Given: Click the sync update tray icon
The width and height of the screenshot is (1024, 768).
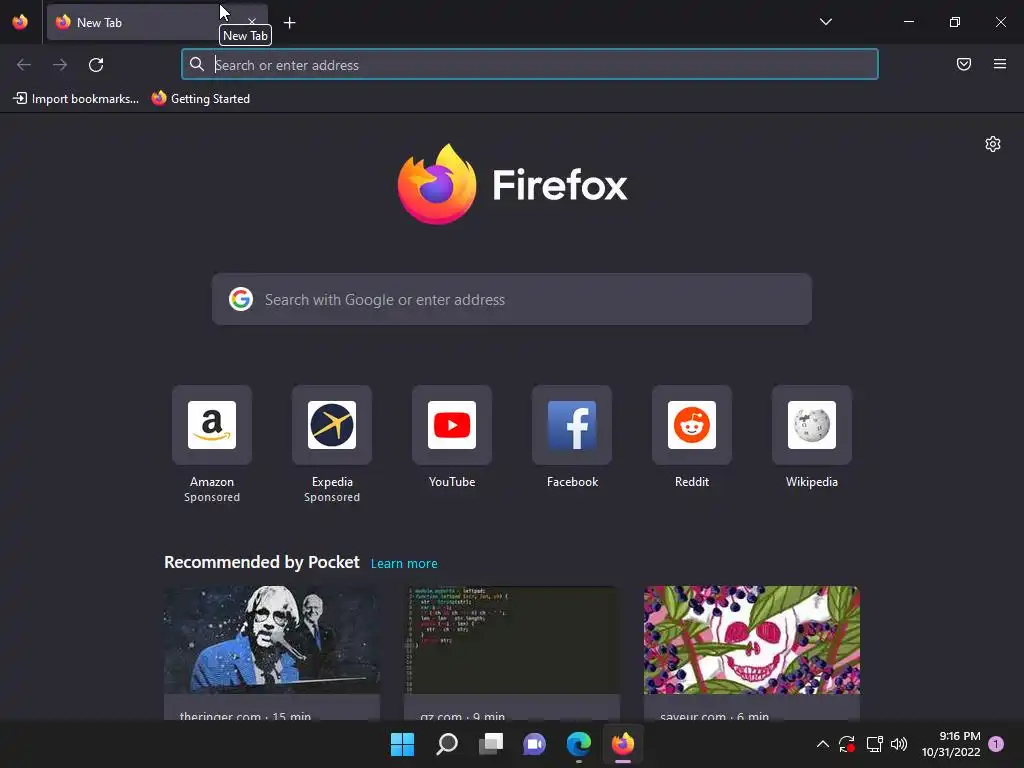Looking at the screenshot, I should [x=847, y=744].
